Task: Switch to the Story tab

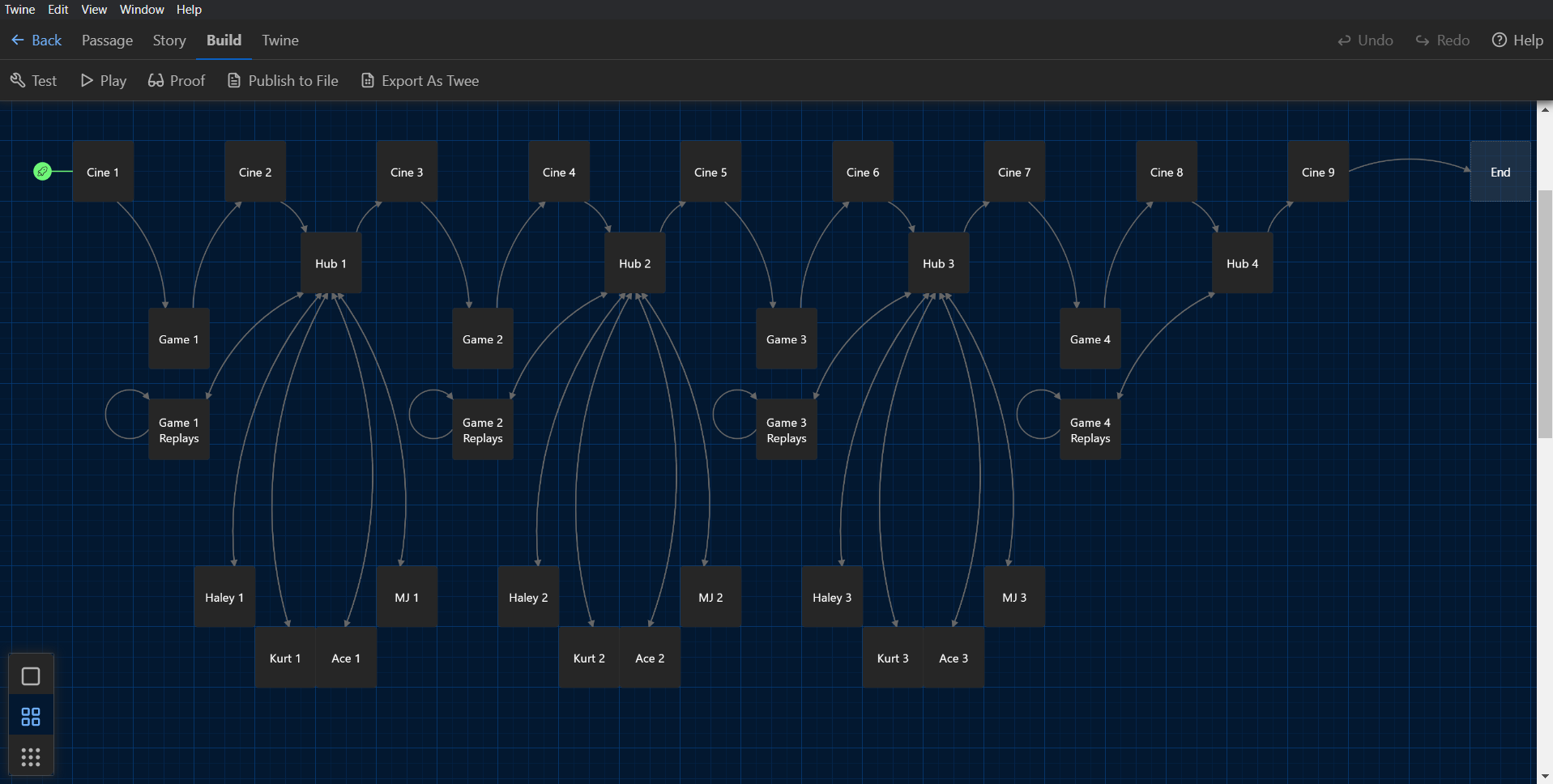Action: 169,40
